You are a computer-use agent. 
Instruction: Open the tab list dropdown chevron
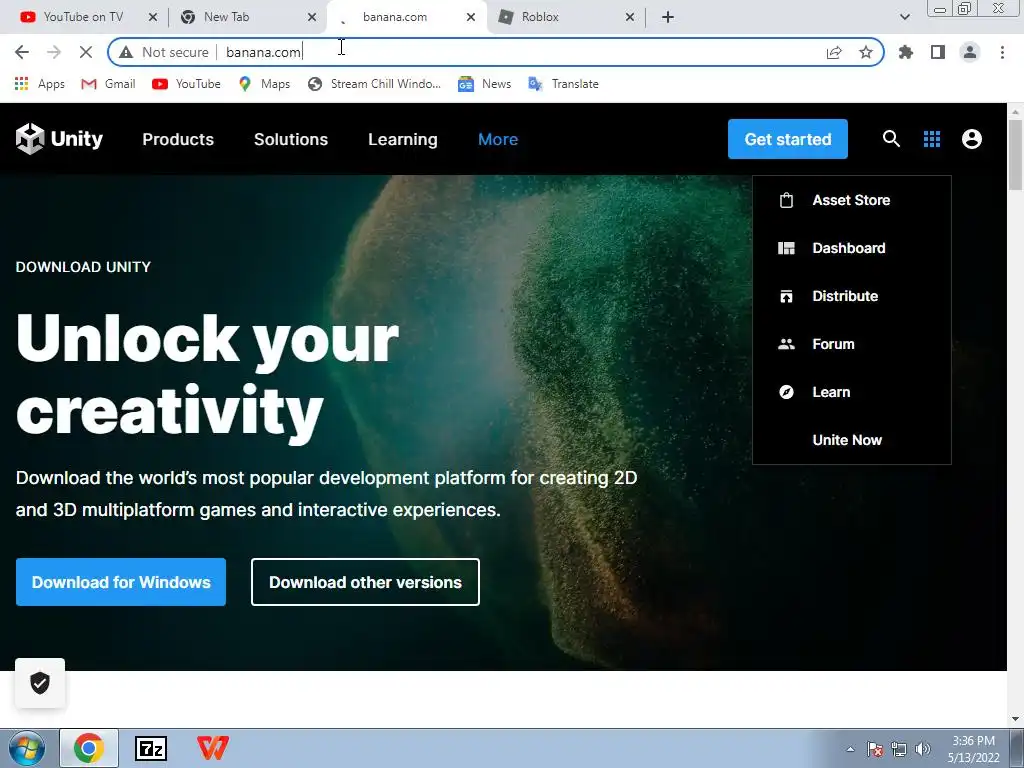pos(904,17)
